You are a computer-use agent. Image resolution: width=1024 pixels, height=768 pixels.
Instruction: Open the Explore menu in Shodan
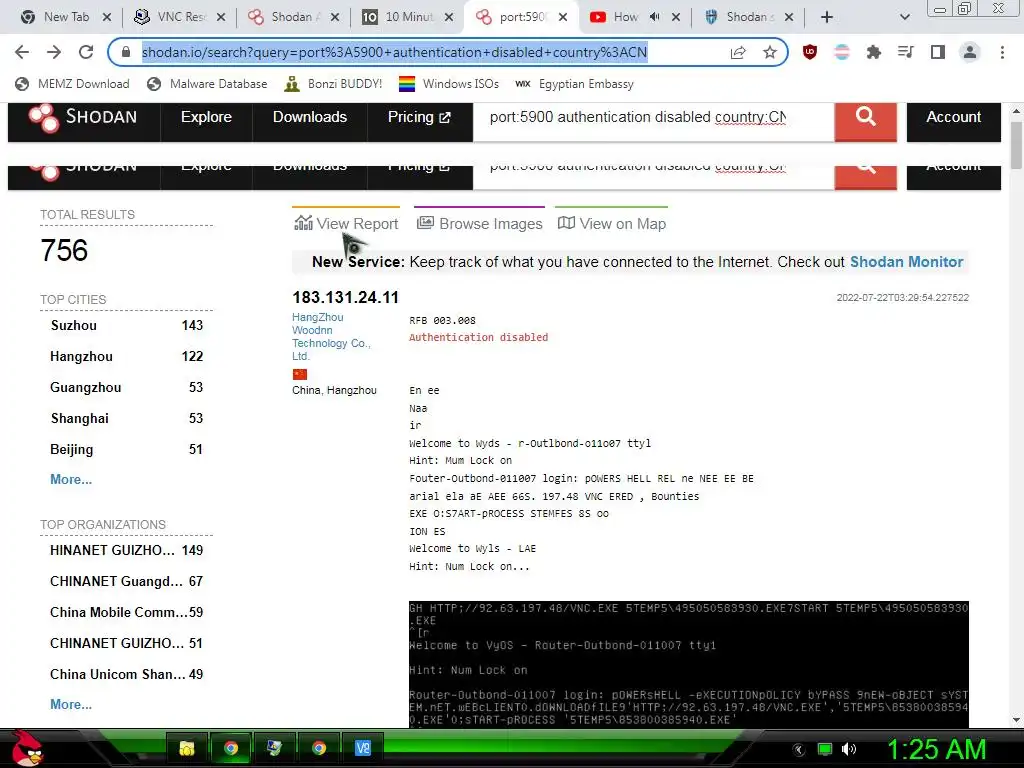click(x=206, y=117)
